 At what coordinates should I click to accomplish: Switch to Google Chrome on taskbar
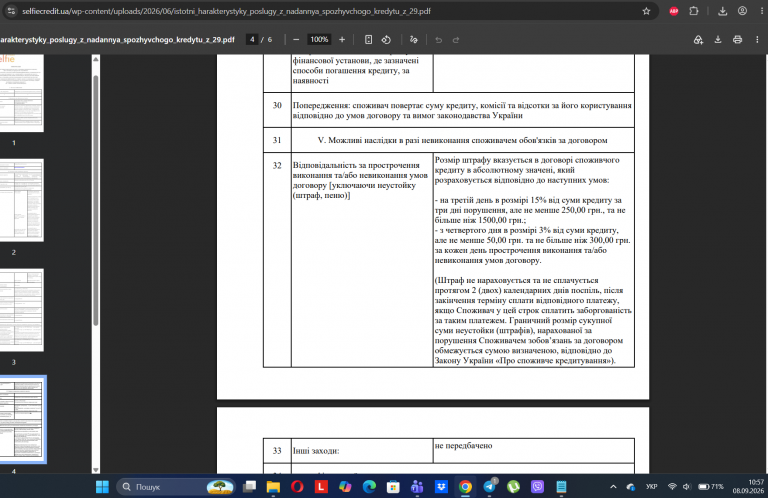click(x=465, y=487)
